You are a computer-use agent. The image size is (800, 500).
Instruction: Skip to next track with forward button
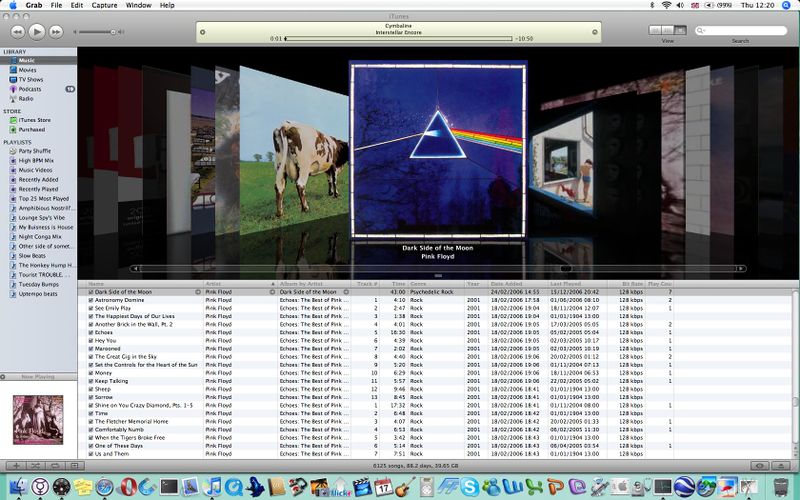[x=56, y=32]
